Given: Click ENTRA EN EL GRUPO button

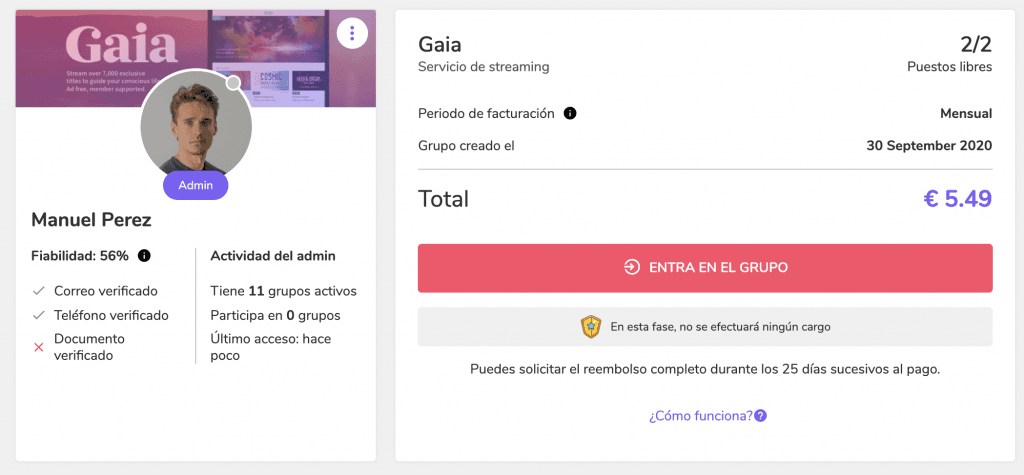Looking at the screenshot, I should tap(705, 268).
